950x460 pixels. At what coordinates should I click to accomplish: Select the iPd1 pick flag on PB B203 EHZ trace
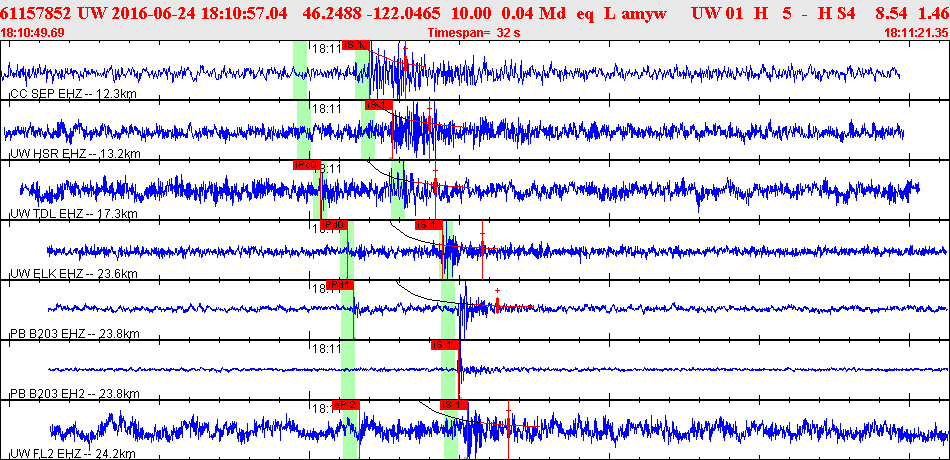(339, 285)
